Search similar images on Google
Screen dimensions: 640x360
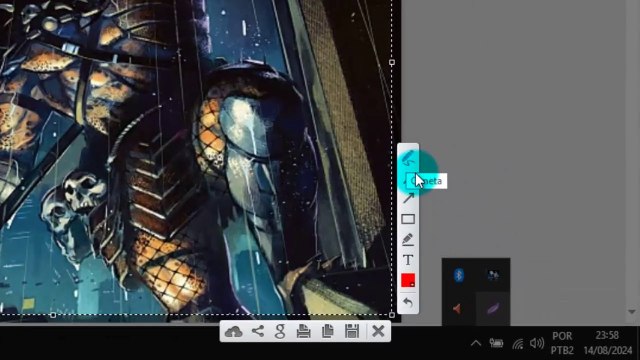280,331
